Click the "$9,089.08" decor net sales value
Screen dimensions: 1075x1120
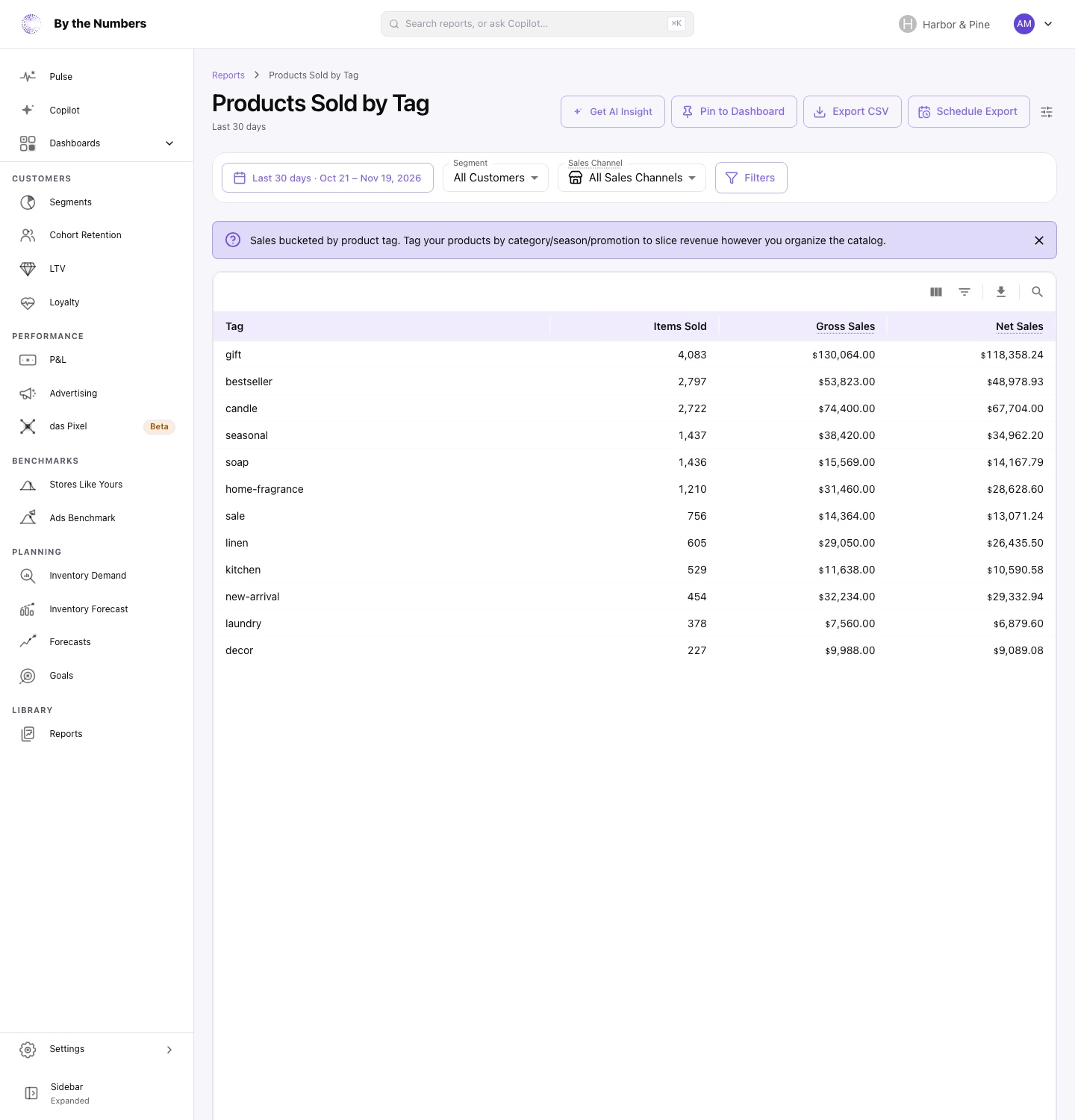1018,650
